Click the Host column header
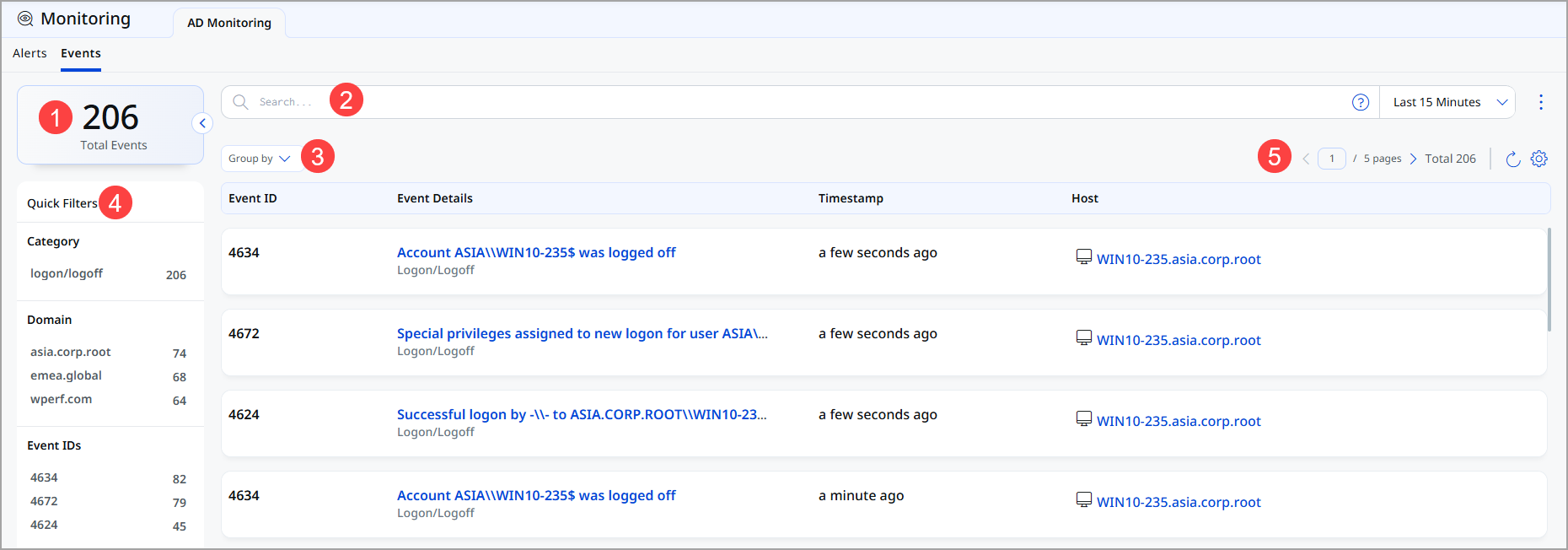 tap(1085, 198)
